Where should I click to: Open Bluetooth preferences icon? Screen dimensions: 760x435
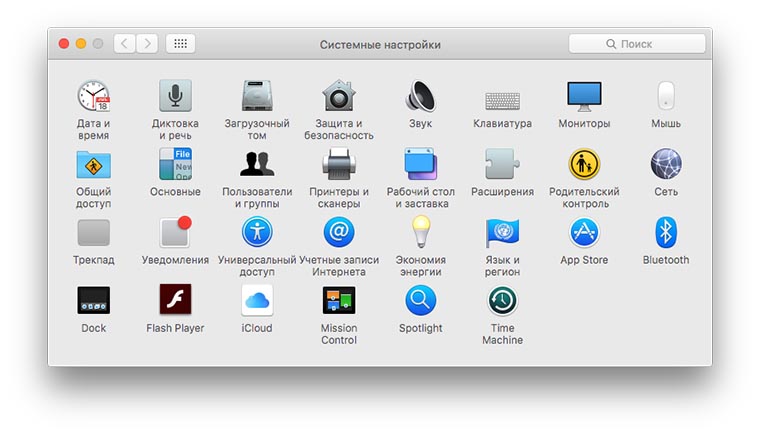pyautogui.click(x=665, y=232)
